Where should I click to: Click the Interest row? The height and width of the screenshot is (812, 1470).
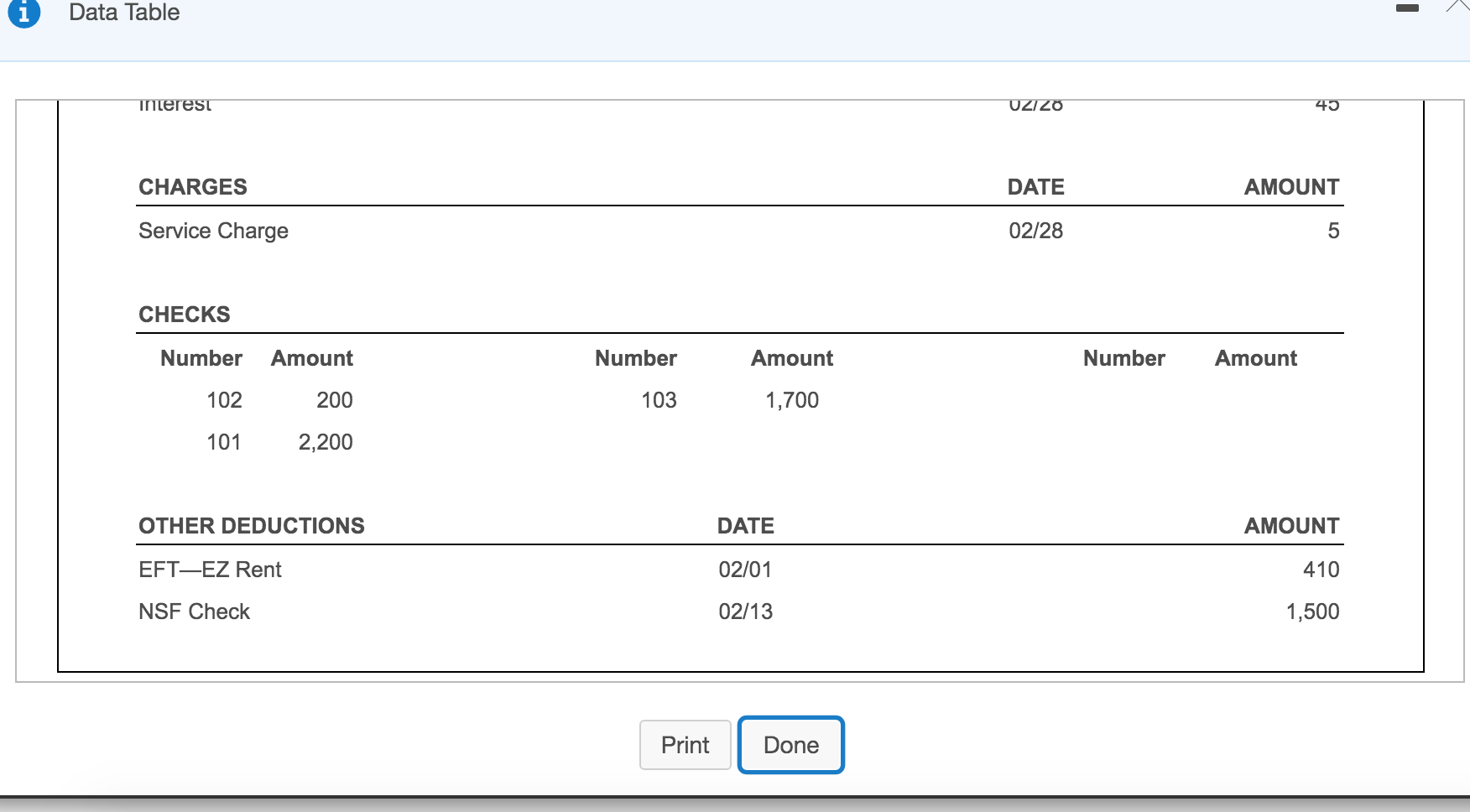click(175, 102)
